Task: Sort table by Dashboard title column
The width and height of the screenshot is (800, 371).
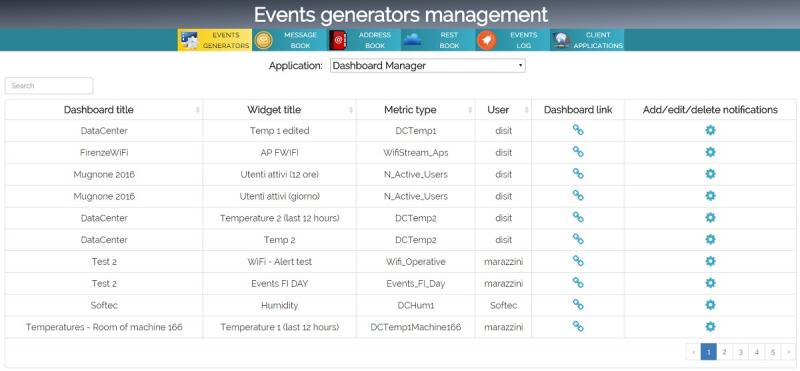Action: click(x=104, y=110)
